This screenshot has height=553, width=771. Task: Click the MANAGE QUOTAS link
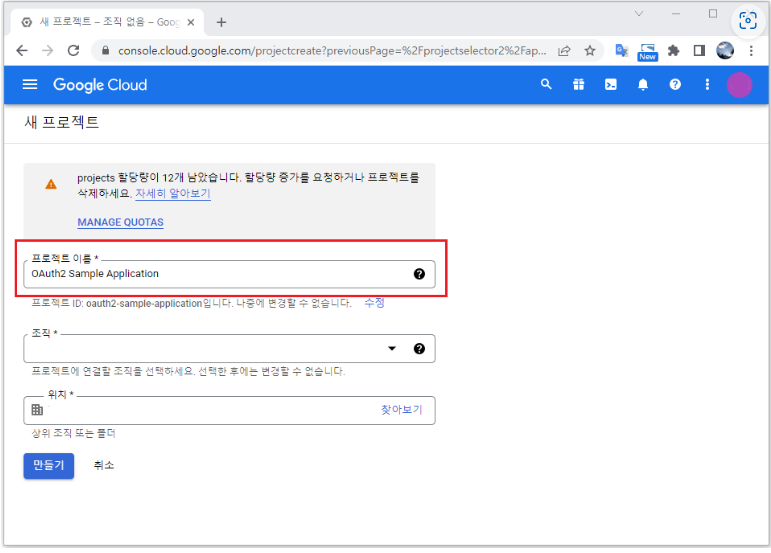pos(120,222)
